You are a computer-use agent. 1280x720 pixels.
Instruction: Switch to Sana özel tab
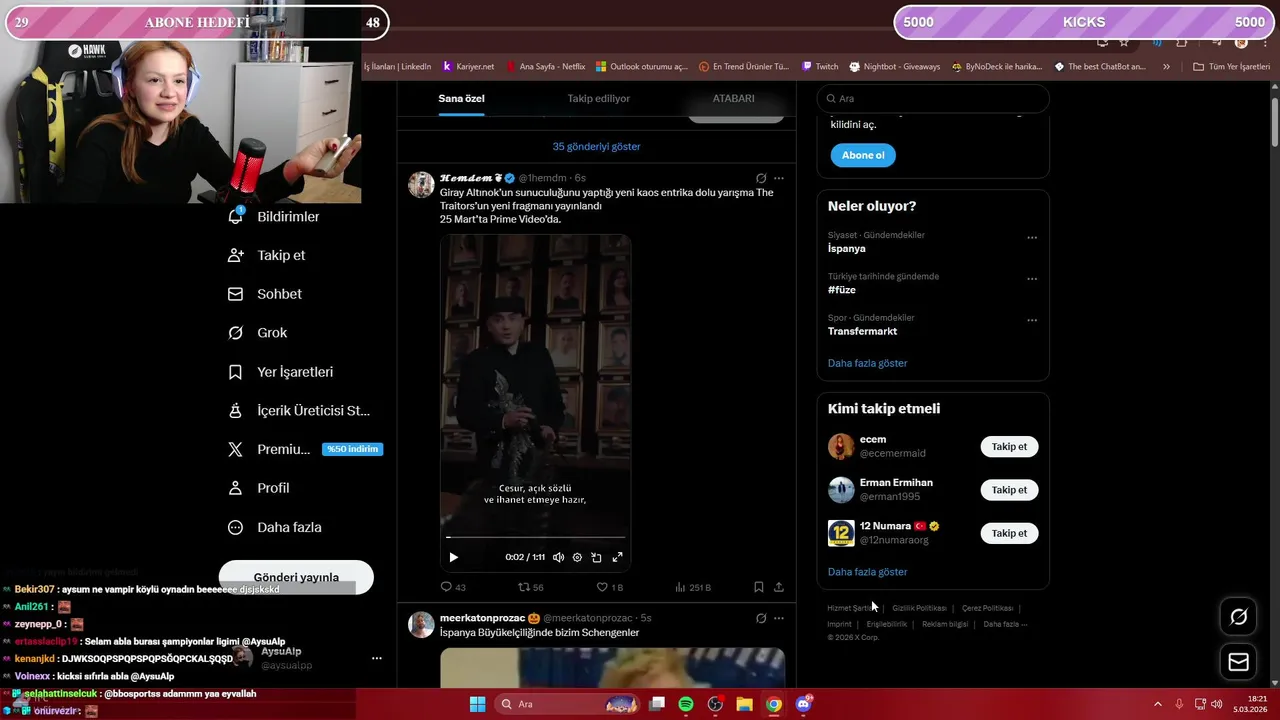click(461, 98)
